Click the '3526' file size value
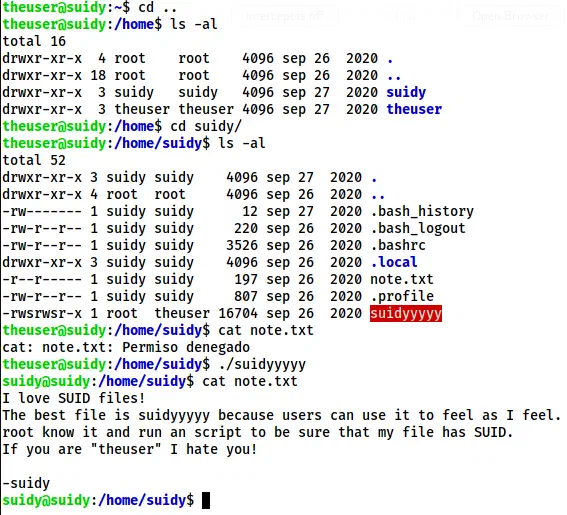This screenshot has height=515, width=567. click(242, 245)
